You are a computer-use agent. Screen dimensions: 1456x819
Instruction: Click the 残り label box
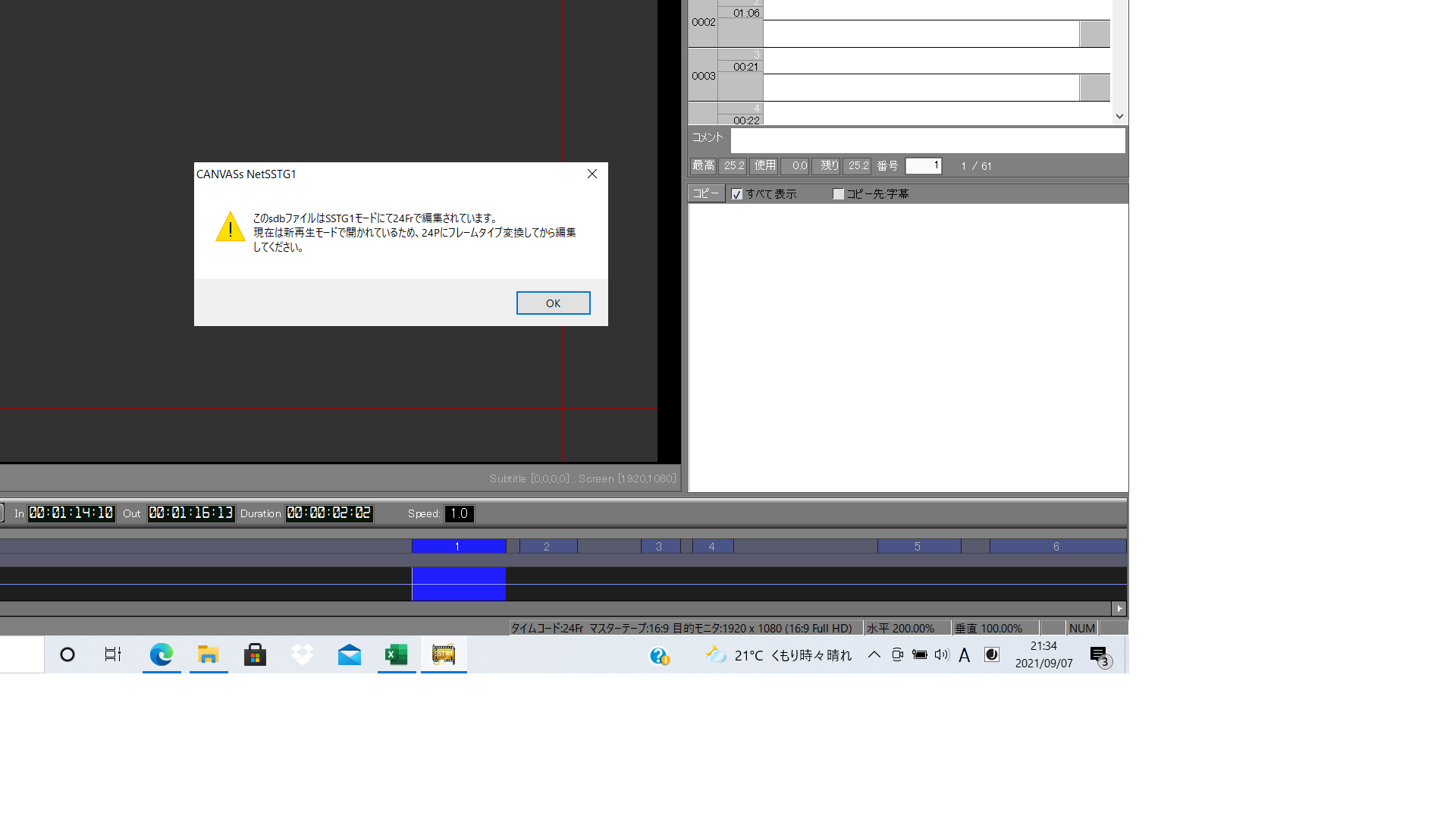(827, 166)
